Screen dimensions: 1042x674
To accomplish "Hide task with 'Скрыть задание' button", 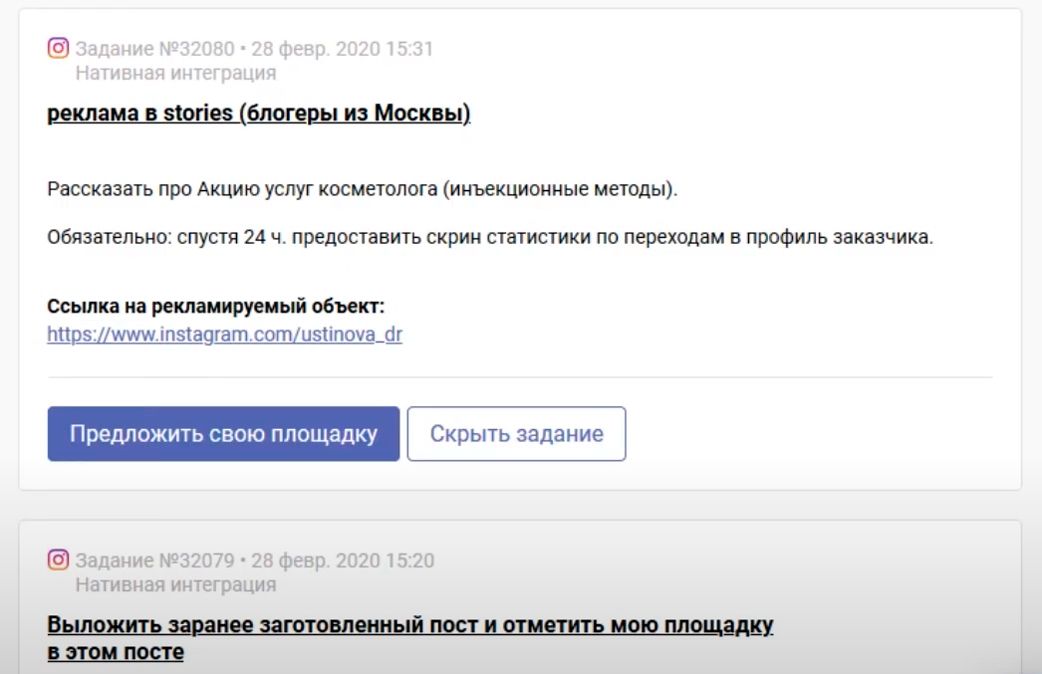I will (x=516, y=434).
